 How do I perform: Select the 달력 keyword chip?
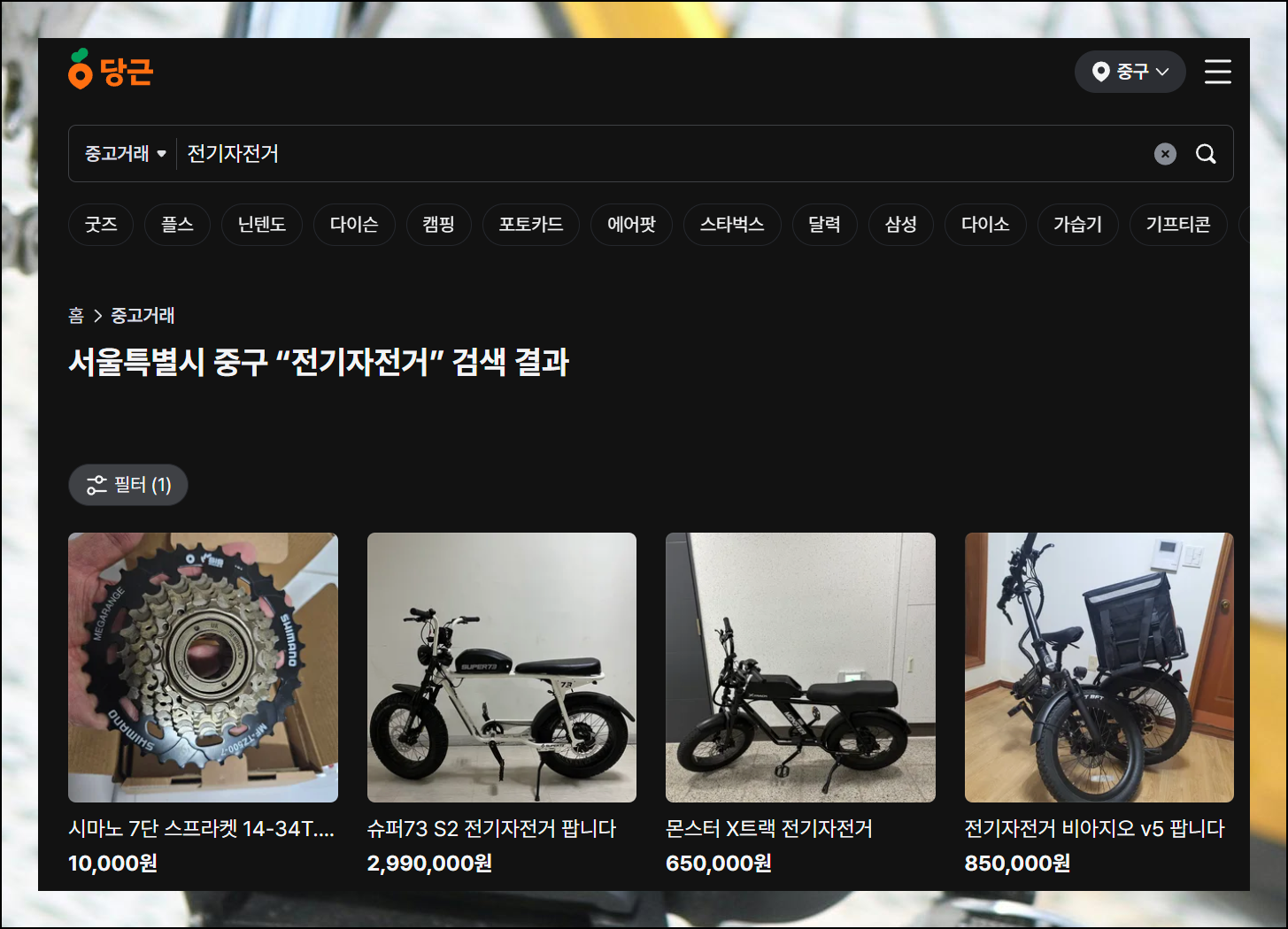[824, 225]
